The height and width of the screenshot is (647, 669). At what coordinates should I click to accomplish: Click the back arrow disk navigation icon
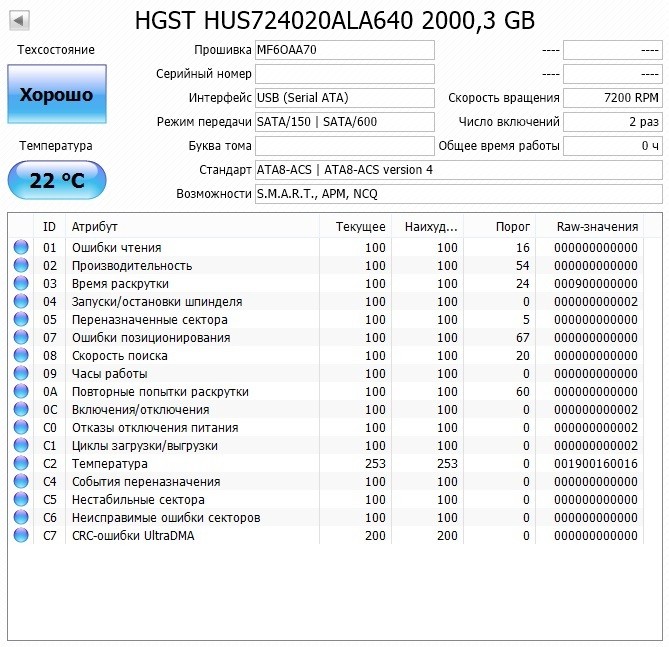pos(19,20)
